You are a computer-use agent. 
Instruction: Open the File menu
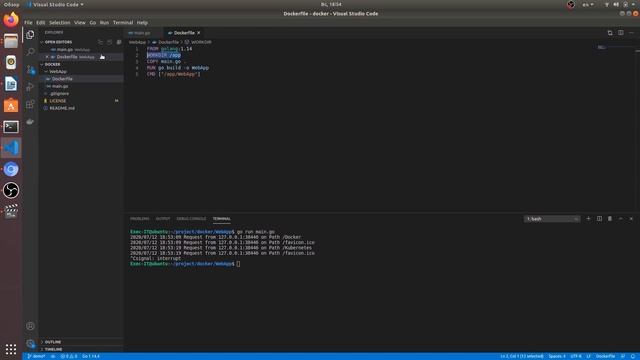[x=28, y=22]
